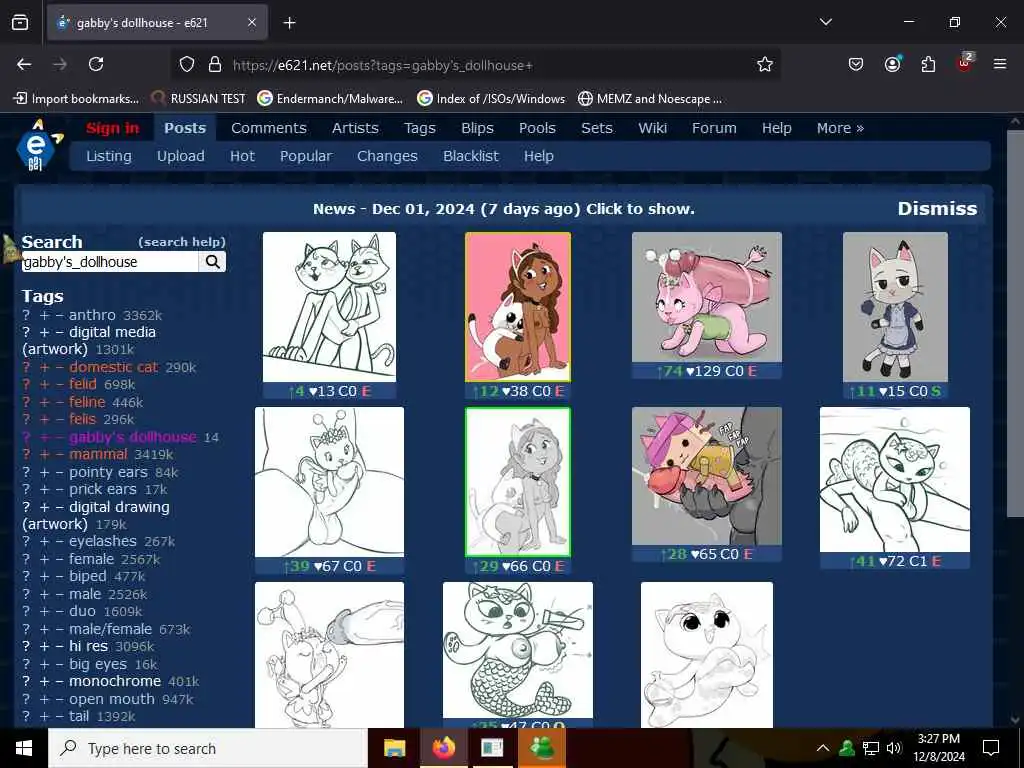1024x768 pixels.
Task: Click Hot in the posts submenu
Action: pyautogui.click(x=242, y=156)
